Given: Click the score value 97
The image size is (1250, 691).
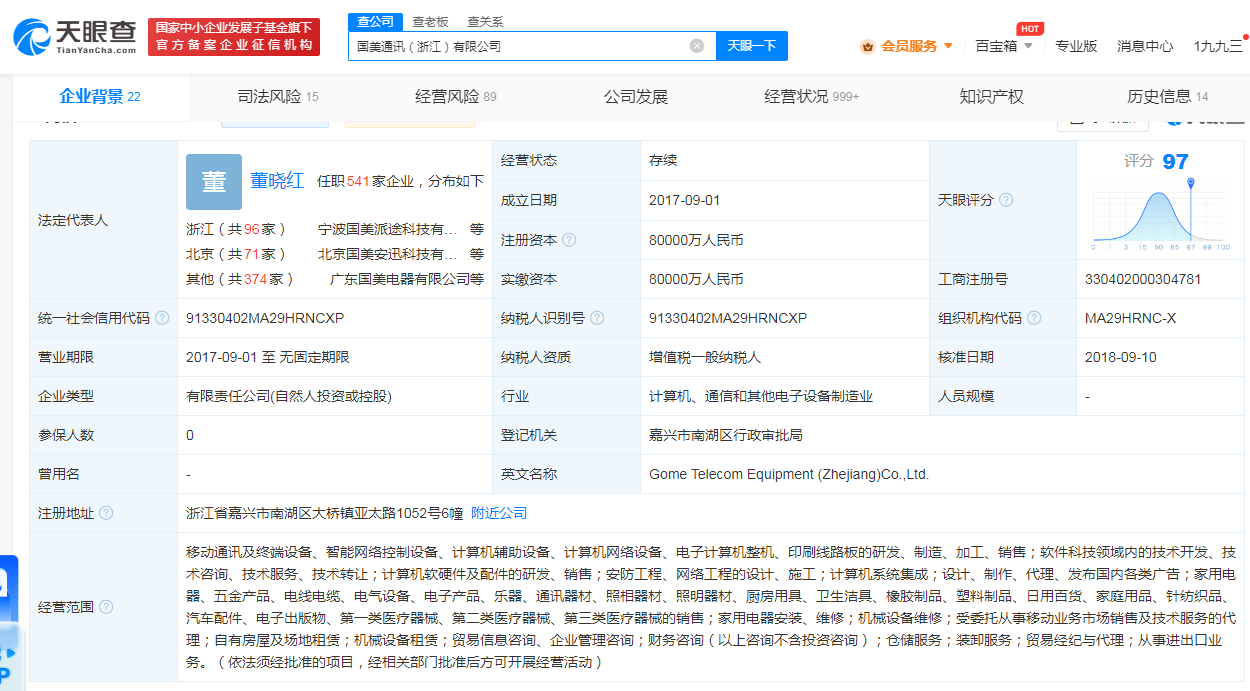Looking at the screenshot, I should [1176, 161].
